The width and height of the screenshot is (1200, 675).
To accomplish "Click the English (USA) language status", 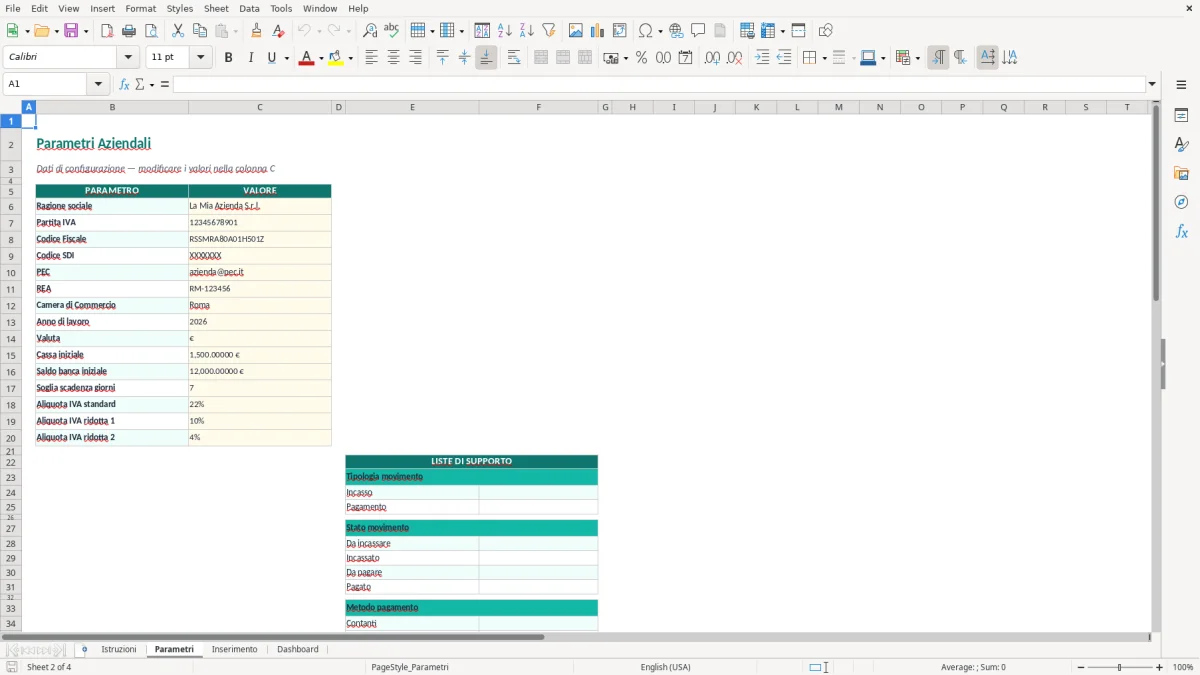I will pos(665,667).
